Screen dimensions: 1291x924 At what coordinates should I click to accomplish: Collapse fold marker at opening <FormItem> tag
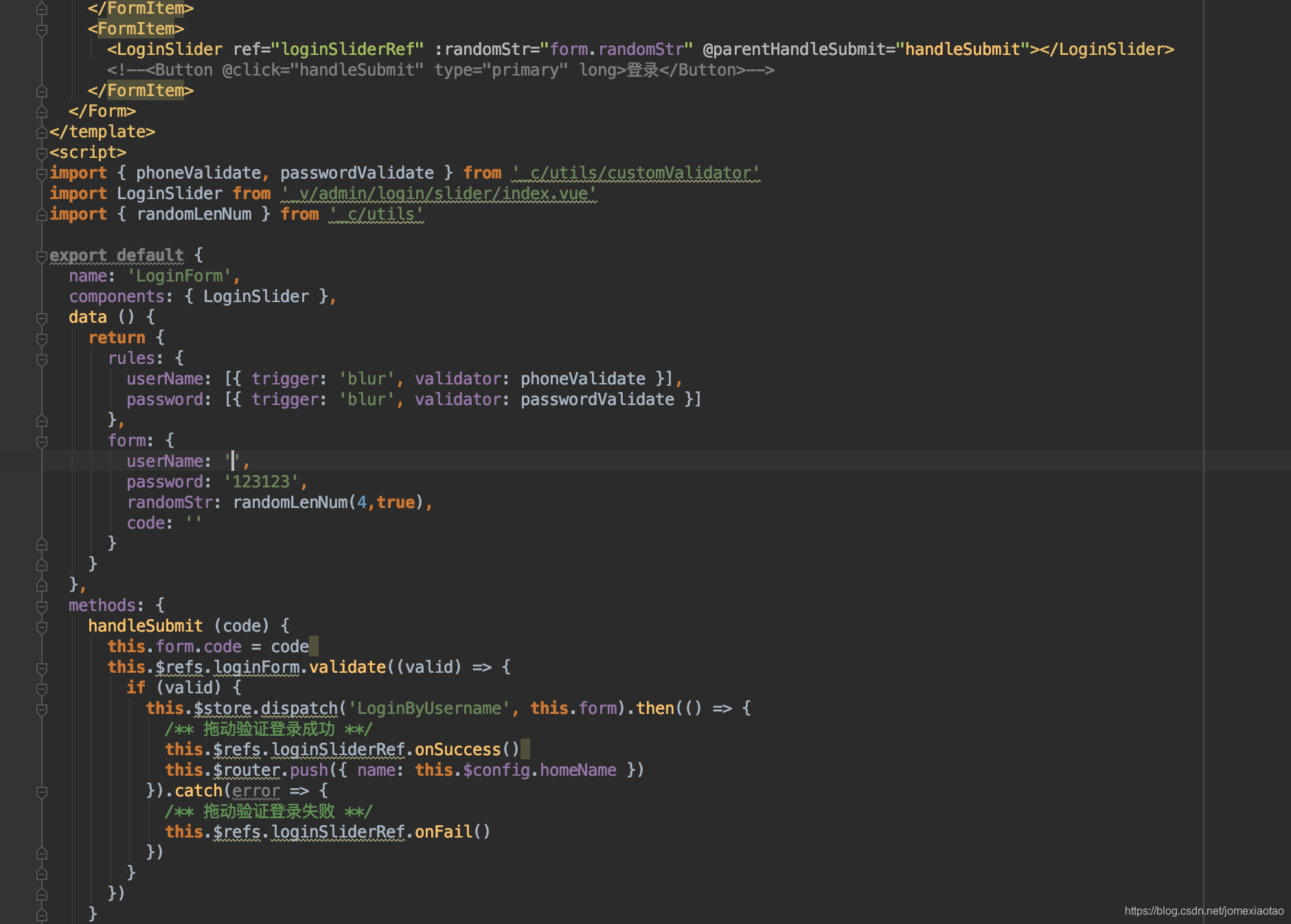coord(42,30)
